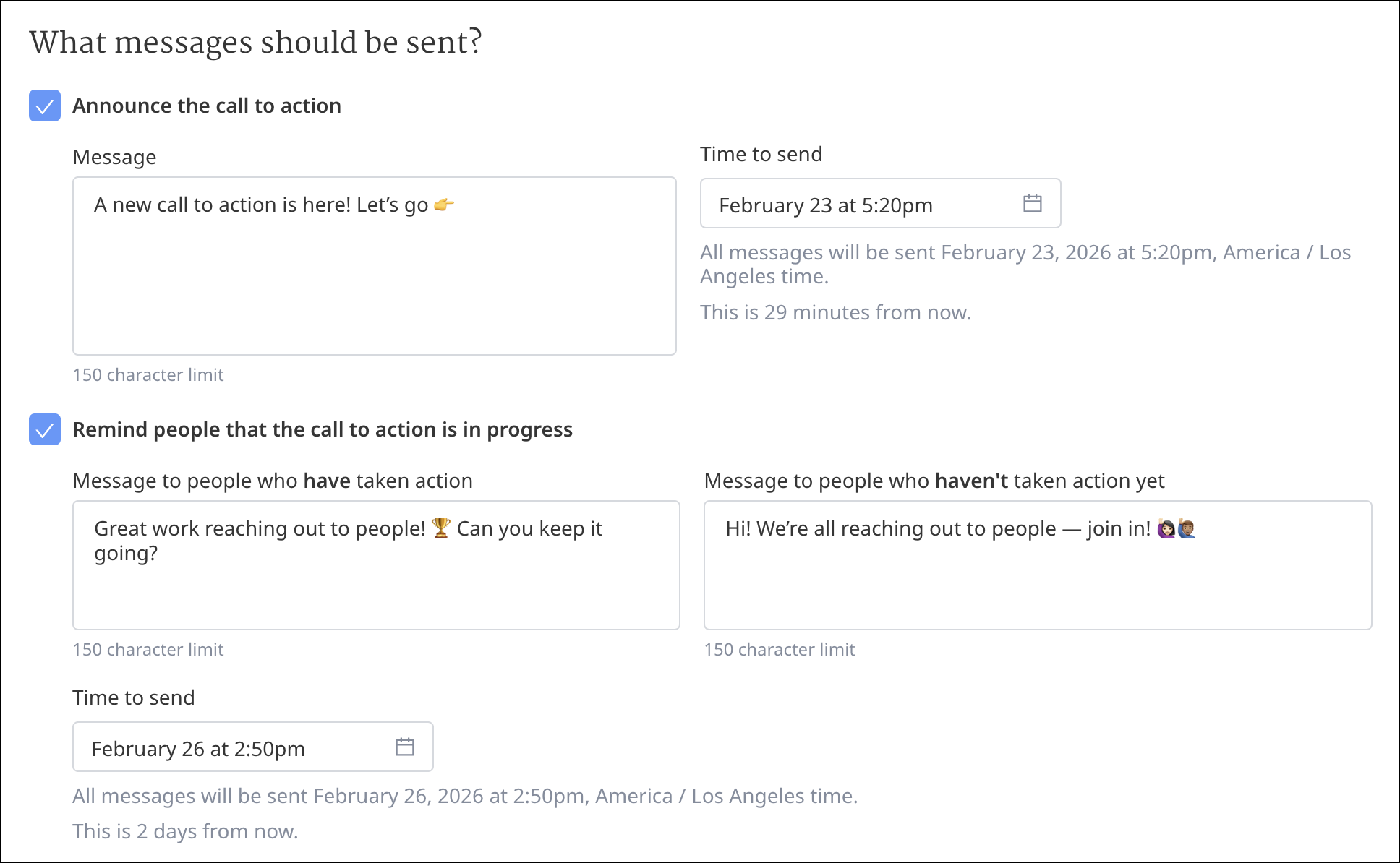Select the "Message to people who have taken action" label
The image size is (1400, 863).
[x=273, y=481]
